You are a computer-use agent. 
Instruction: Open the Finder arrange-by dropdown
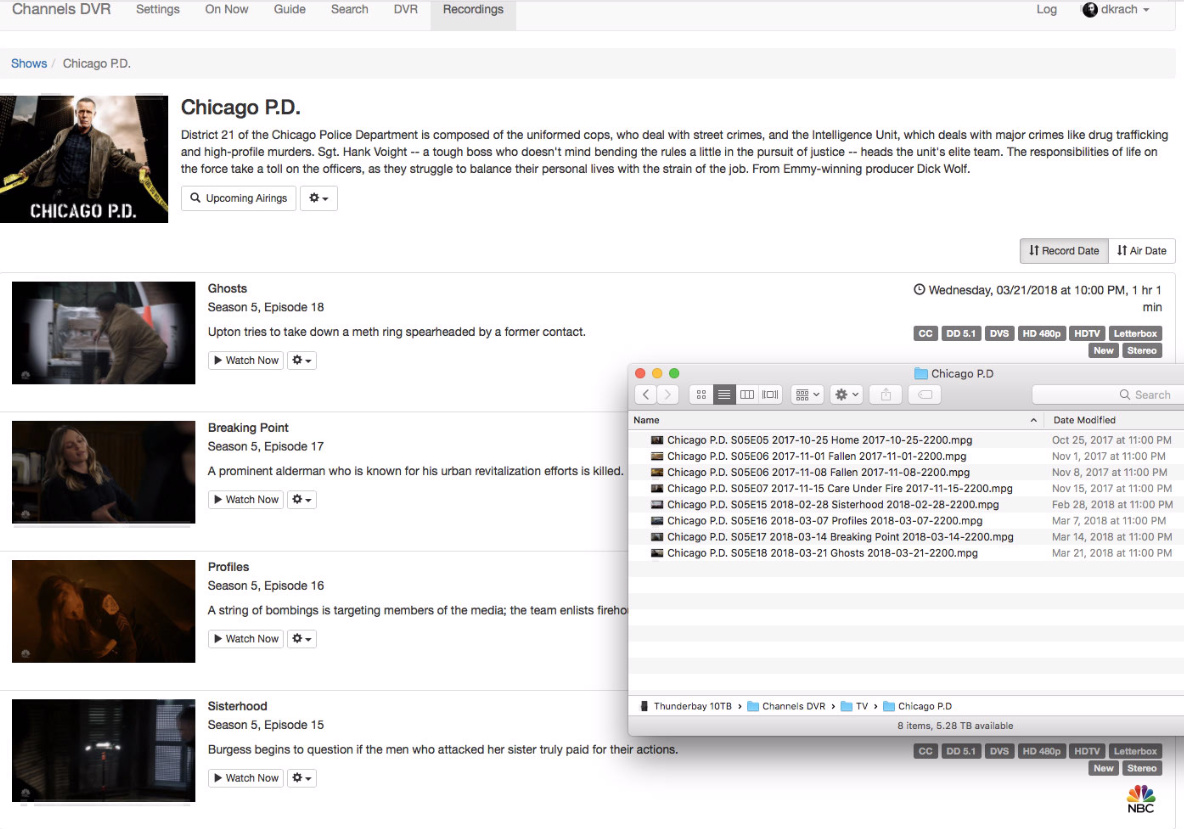[x=806, y=395]
